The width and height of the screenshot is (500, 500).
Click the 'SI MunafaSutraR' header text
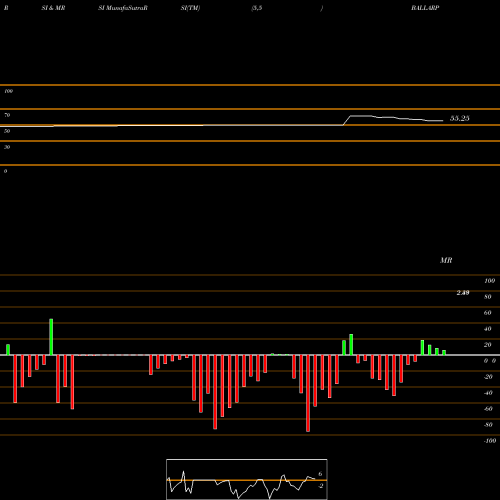point(123,8)
